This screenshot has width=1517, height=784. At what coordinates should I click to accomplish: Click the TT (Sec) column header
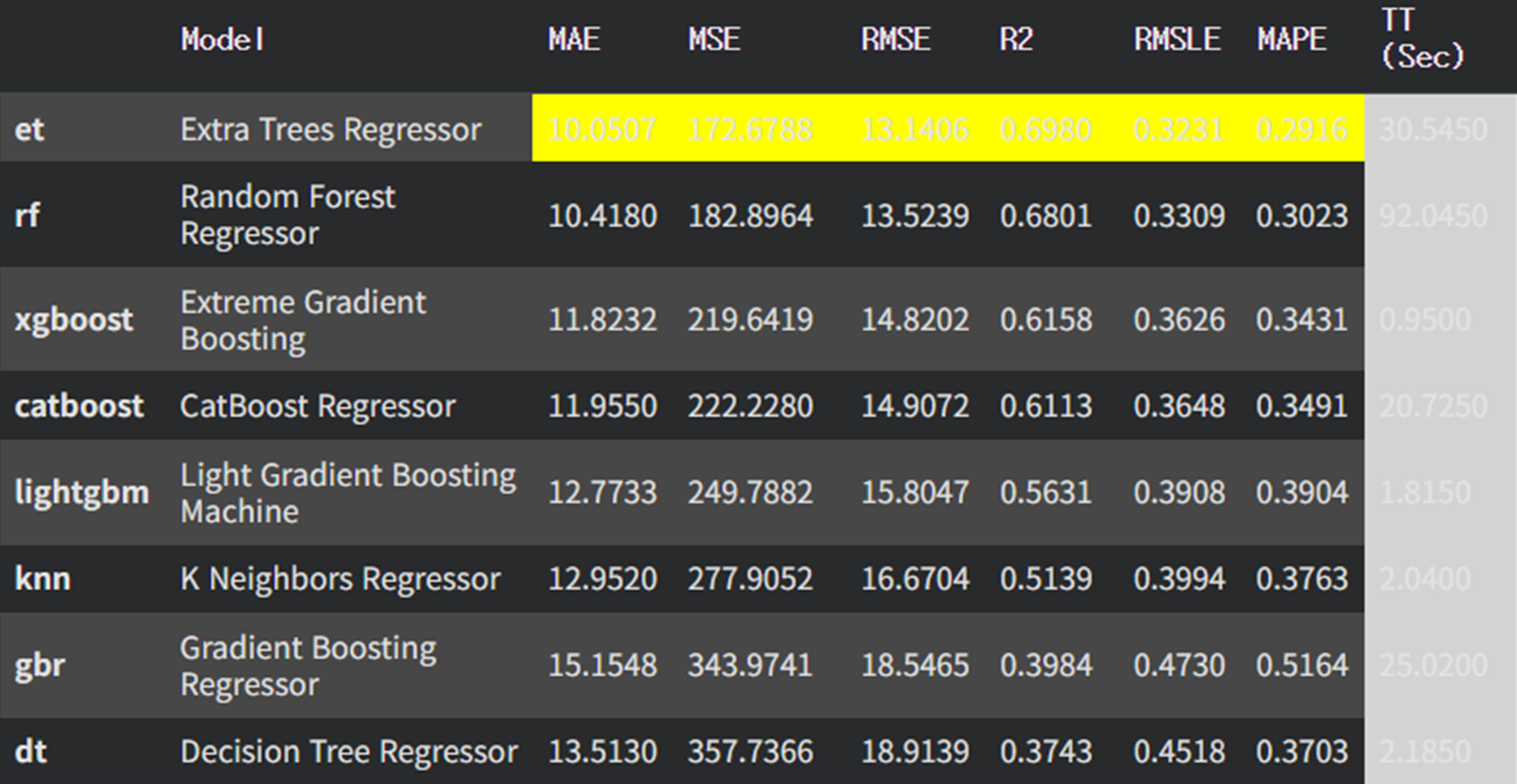click(1422, 39)
